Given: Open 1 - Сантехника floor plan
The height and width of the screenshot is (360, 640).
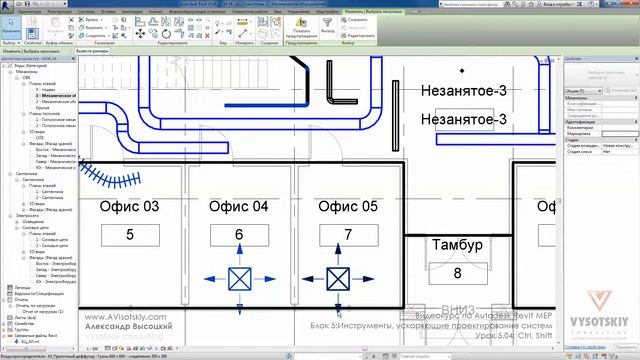Looking at the screenshot, I should pyautogui.click(x=49, y=192).
